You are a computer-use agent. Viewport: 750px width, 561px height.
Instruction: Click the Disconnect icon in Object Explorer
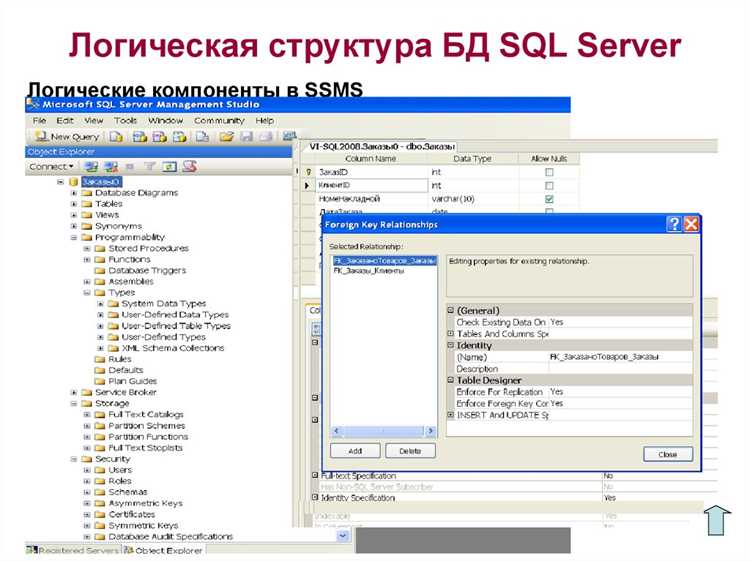coord(111,166)
